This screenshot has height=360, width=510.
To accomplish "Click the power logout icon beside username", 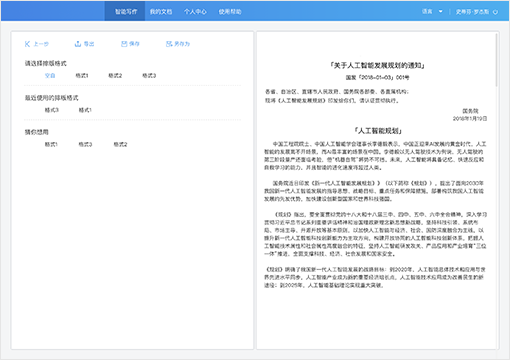I will point(495,12).
